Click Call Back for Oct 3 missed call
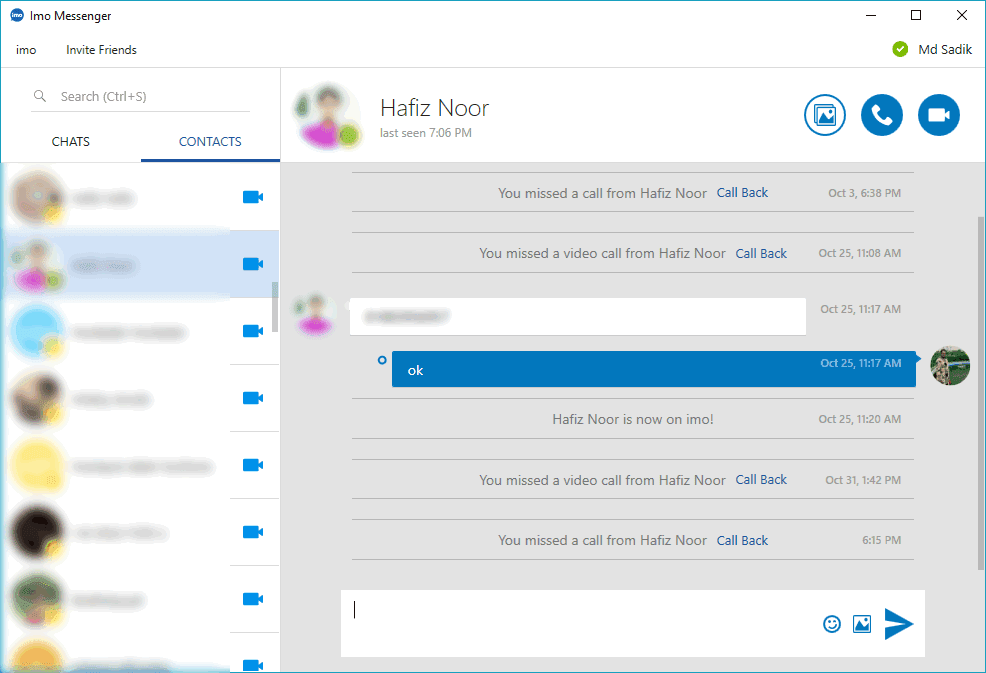This screenshot has height=673, width=986. 742,192
